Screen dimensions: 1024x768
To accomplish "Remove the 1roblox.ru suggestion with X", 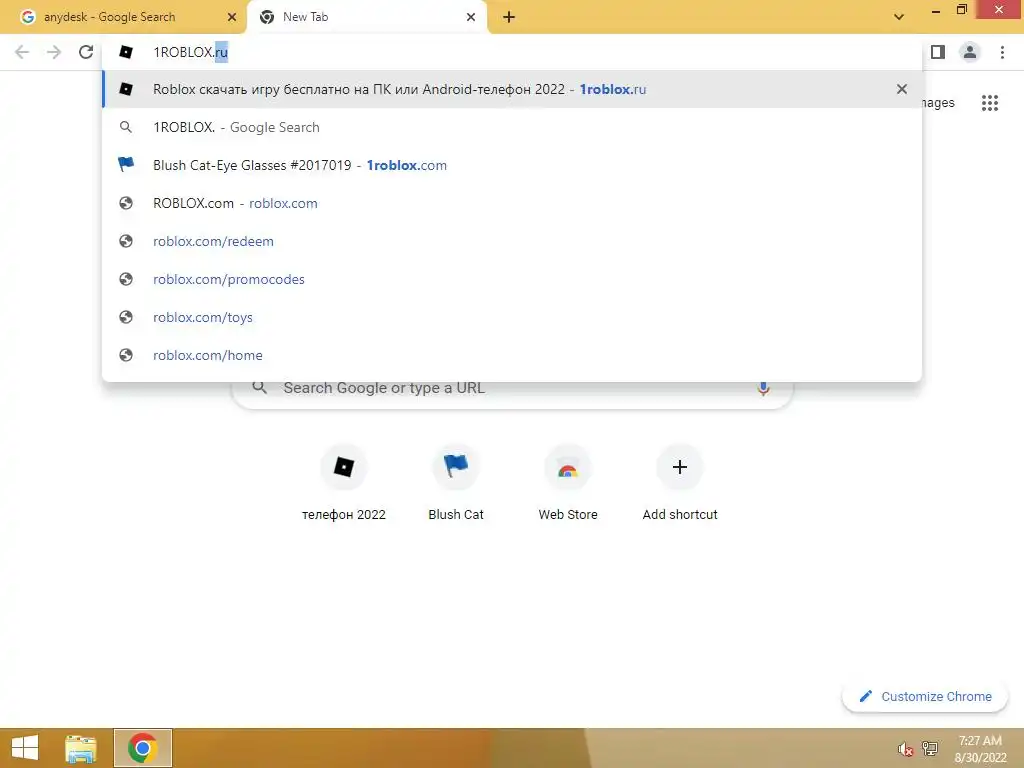I will pos(902,89).
